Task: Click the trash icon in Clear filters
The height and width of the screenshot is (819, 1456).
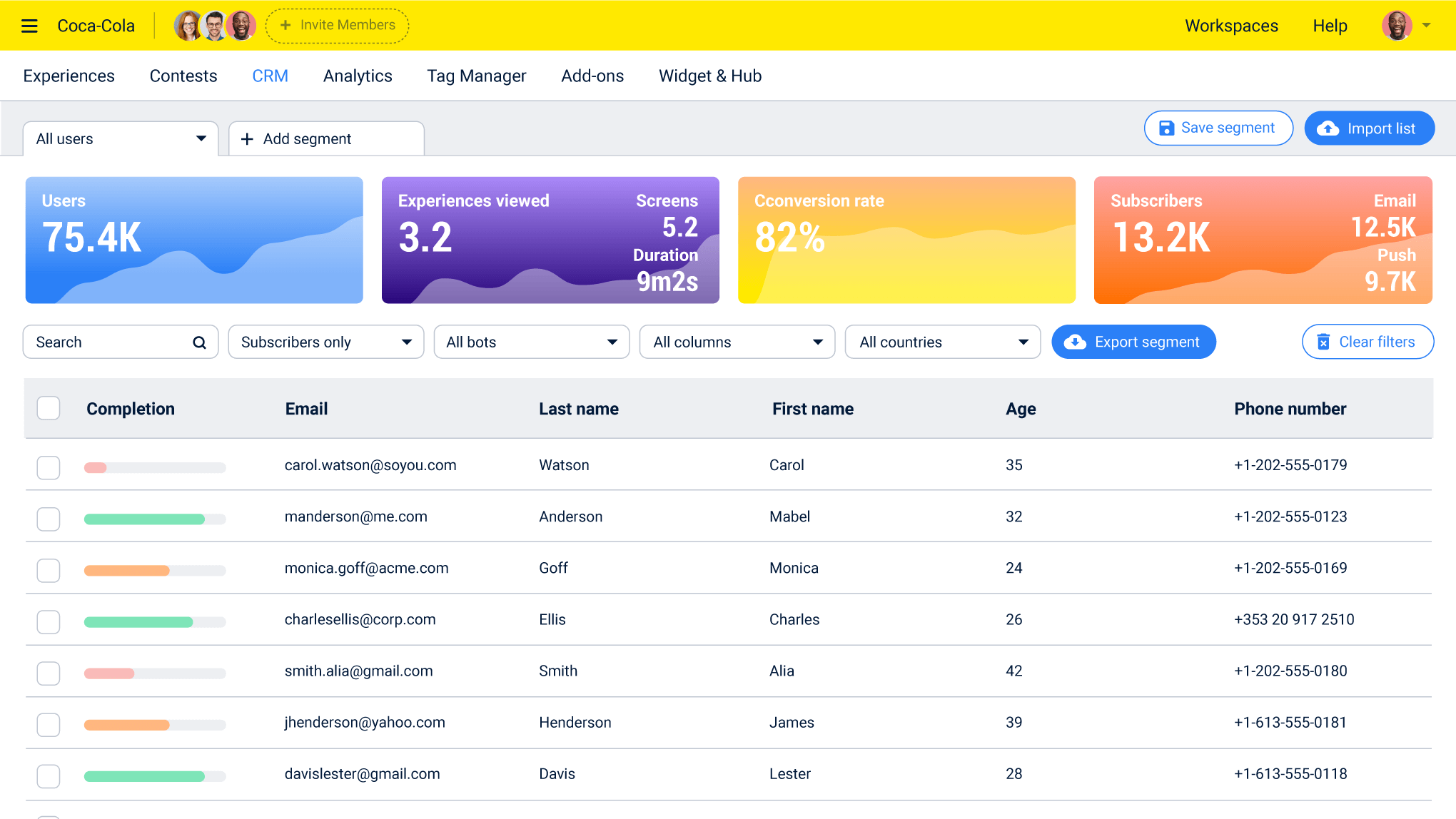Action: (x=1323, y=342)
